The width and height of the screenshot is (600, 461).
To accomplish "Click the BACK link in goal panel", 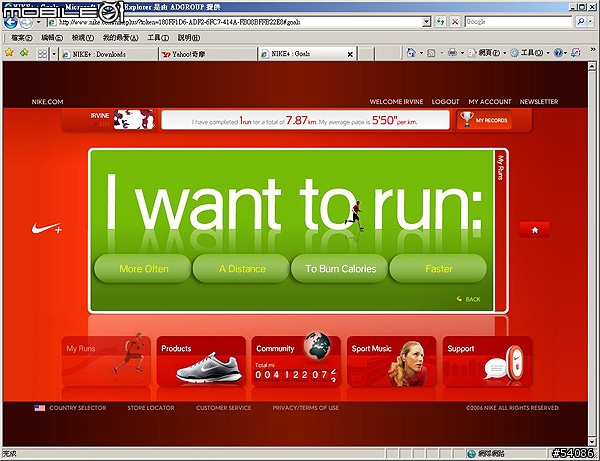I will tap(469, 299).
